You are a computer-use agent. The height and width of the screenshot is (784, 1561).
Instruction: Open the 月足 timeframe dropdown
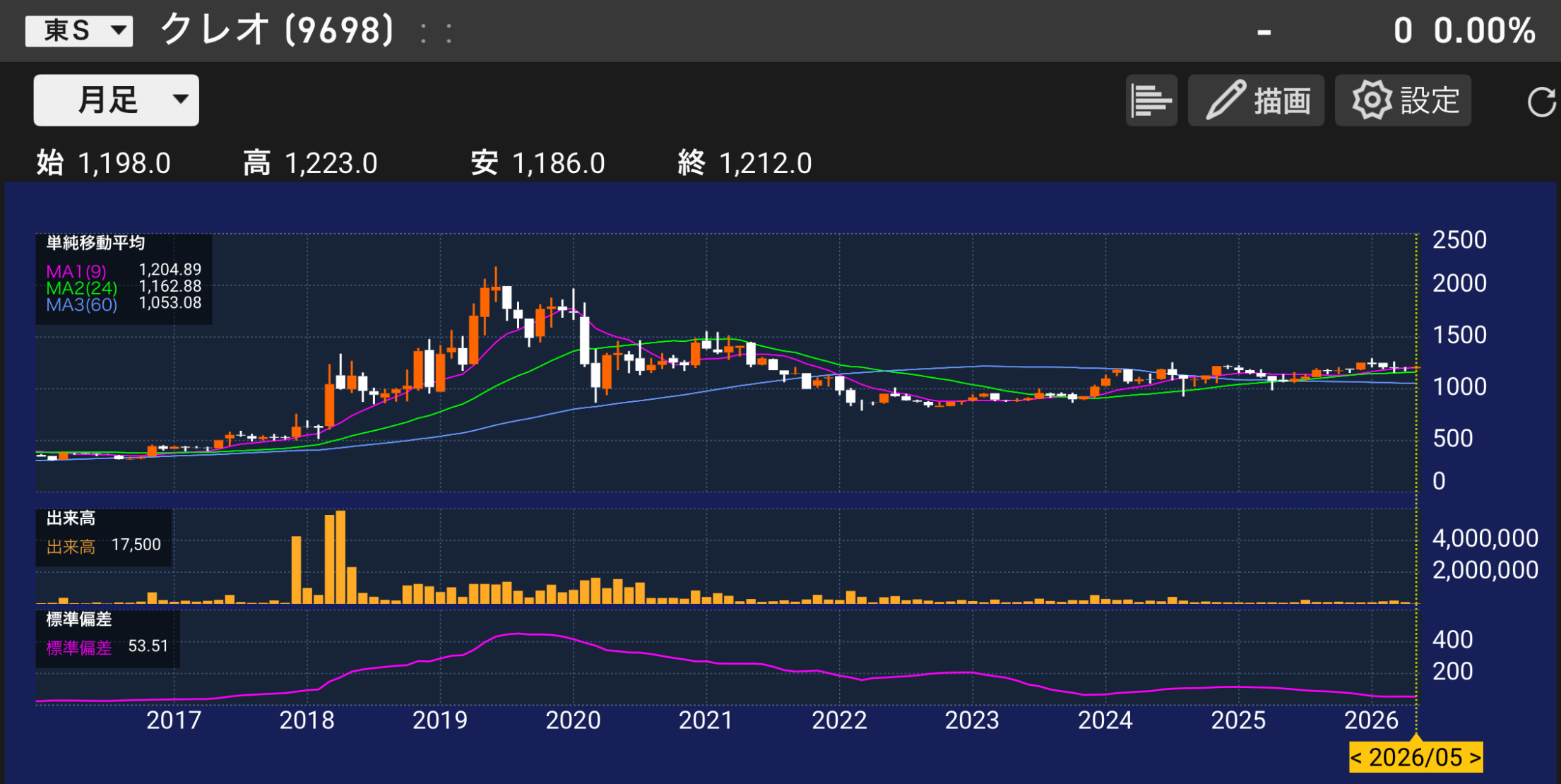(117, 100)
